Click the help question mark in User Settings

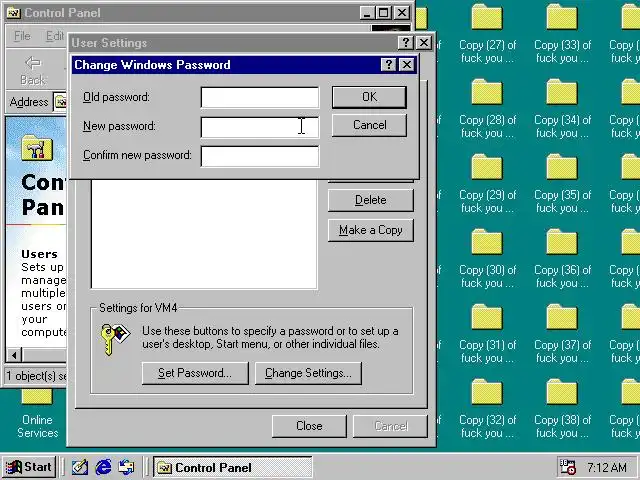[405, 42]
